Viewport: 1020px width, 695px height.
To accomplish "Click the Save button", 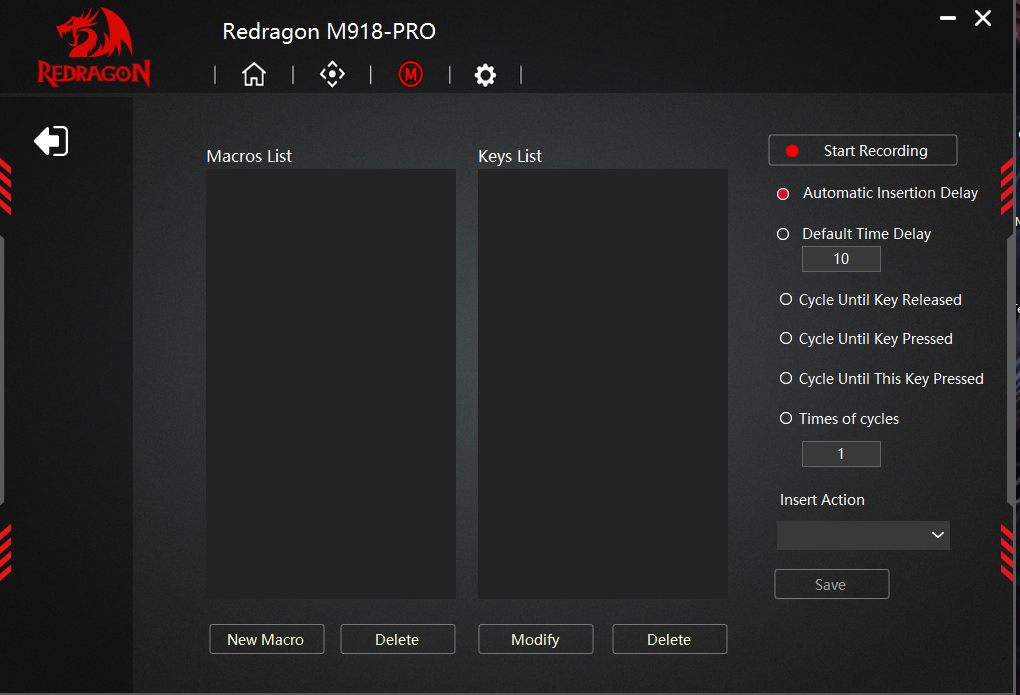I will click(x=831, y=584).
